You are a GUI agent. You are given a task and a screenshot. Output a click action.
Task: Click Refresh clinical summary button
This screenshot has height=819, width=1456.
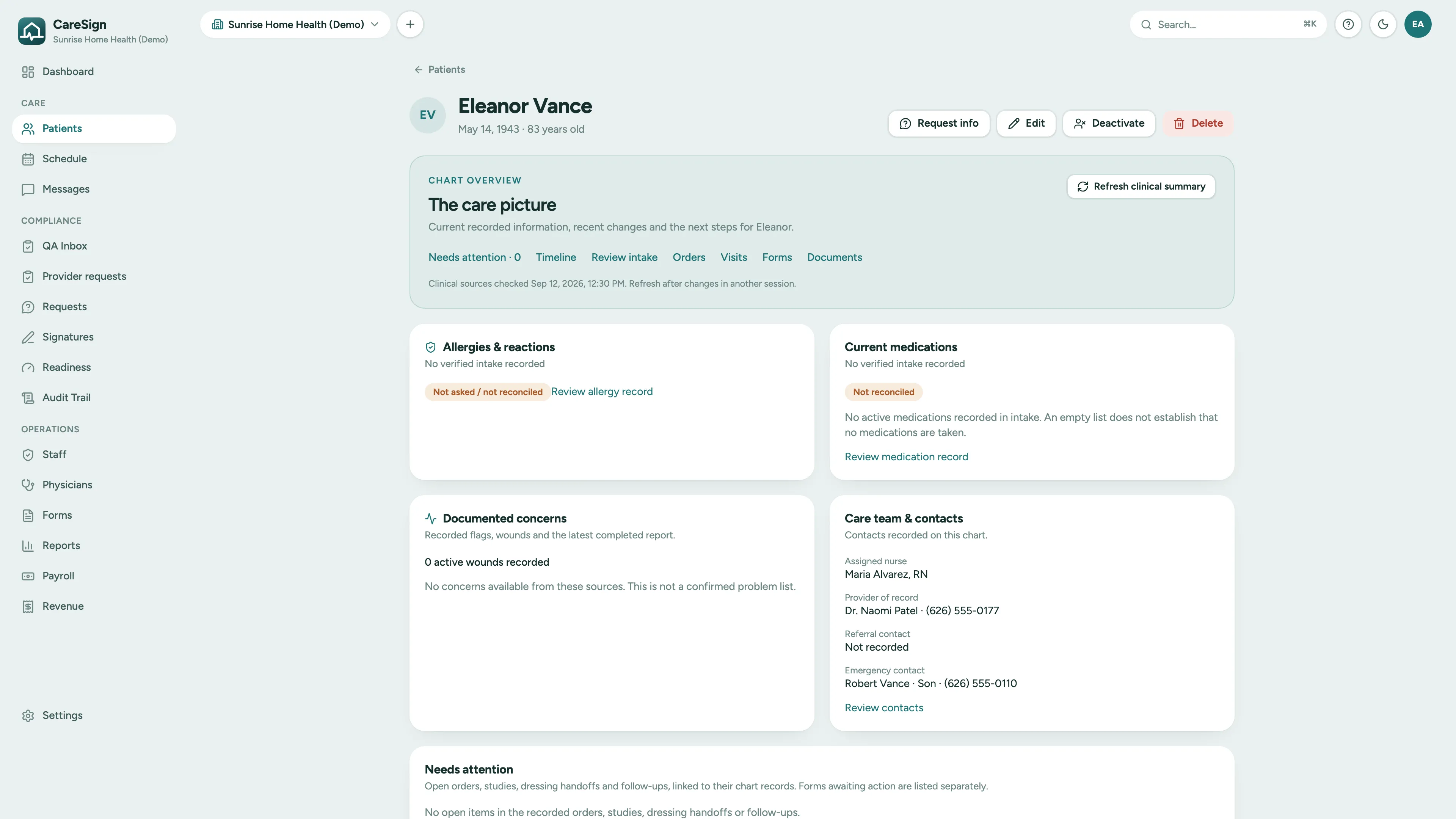tap(1141, 187)
